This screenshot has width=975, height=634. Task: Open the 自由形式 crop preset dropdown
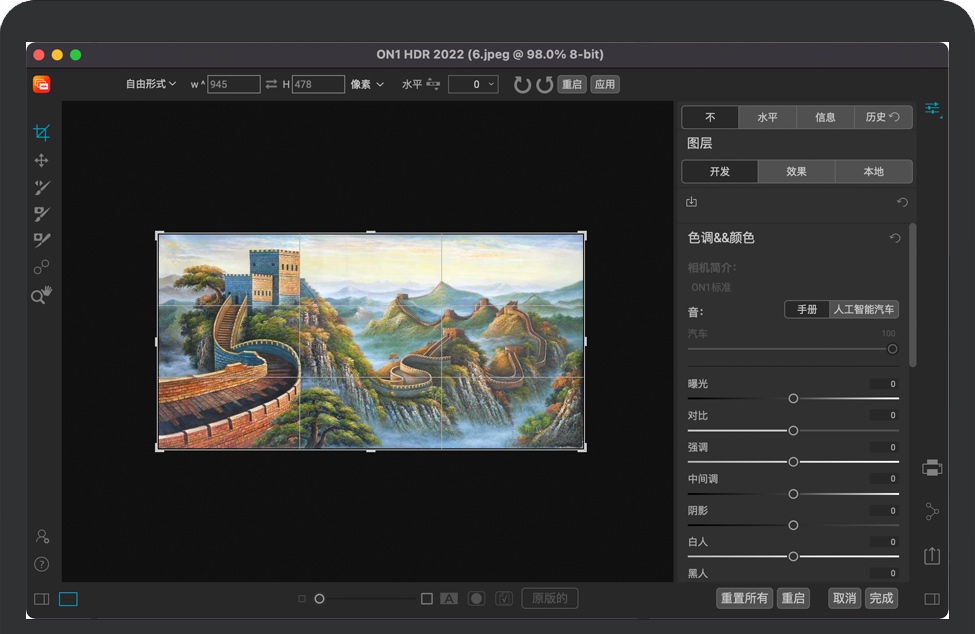[x=151, y=85]
